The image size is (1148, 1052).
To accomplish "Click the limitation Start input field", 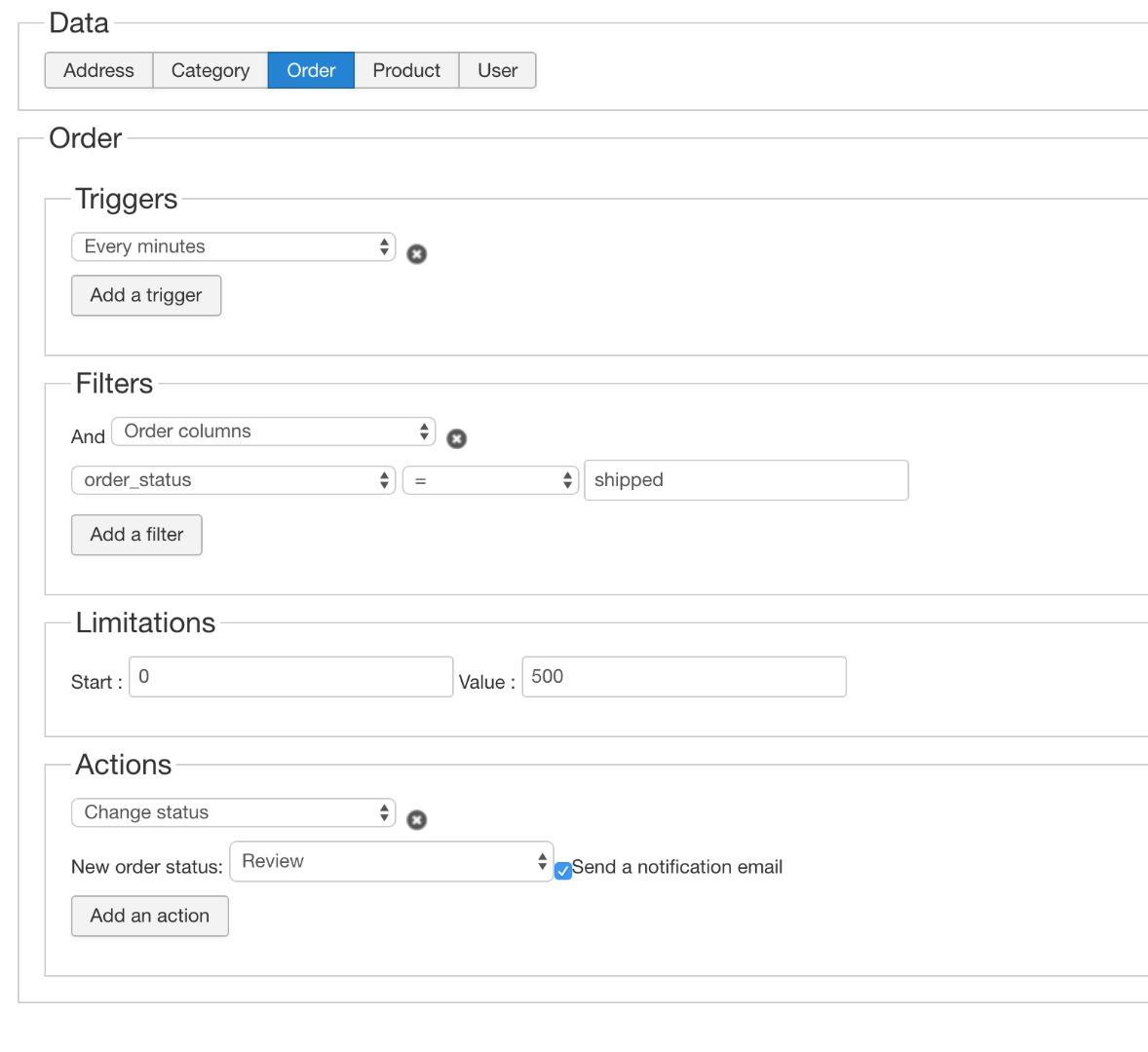I will click(290, 677).
